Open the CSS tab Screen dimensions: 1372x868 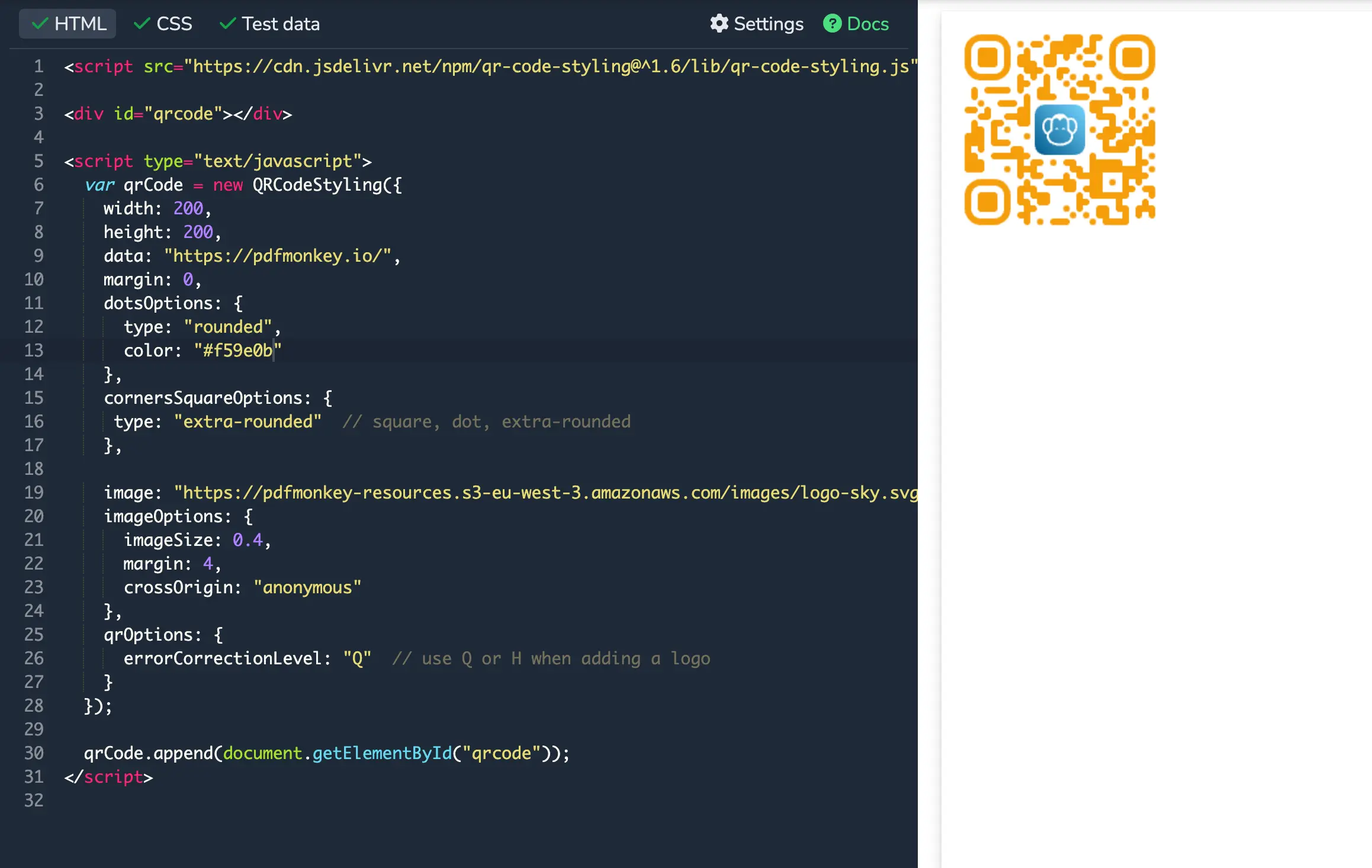[x=162, y=24]
